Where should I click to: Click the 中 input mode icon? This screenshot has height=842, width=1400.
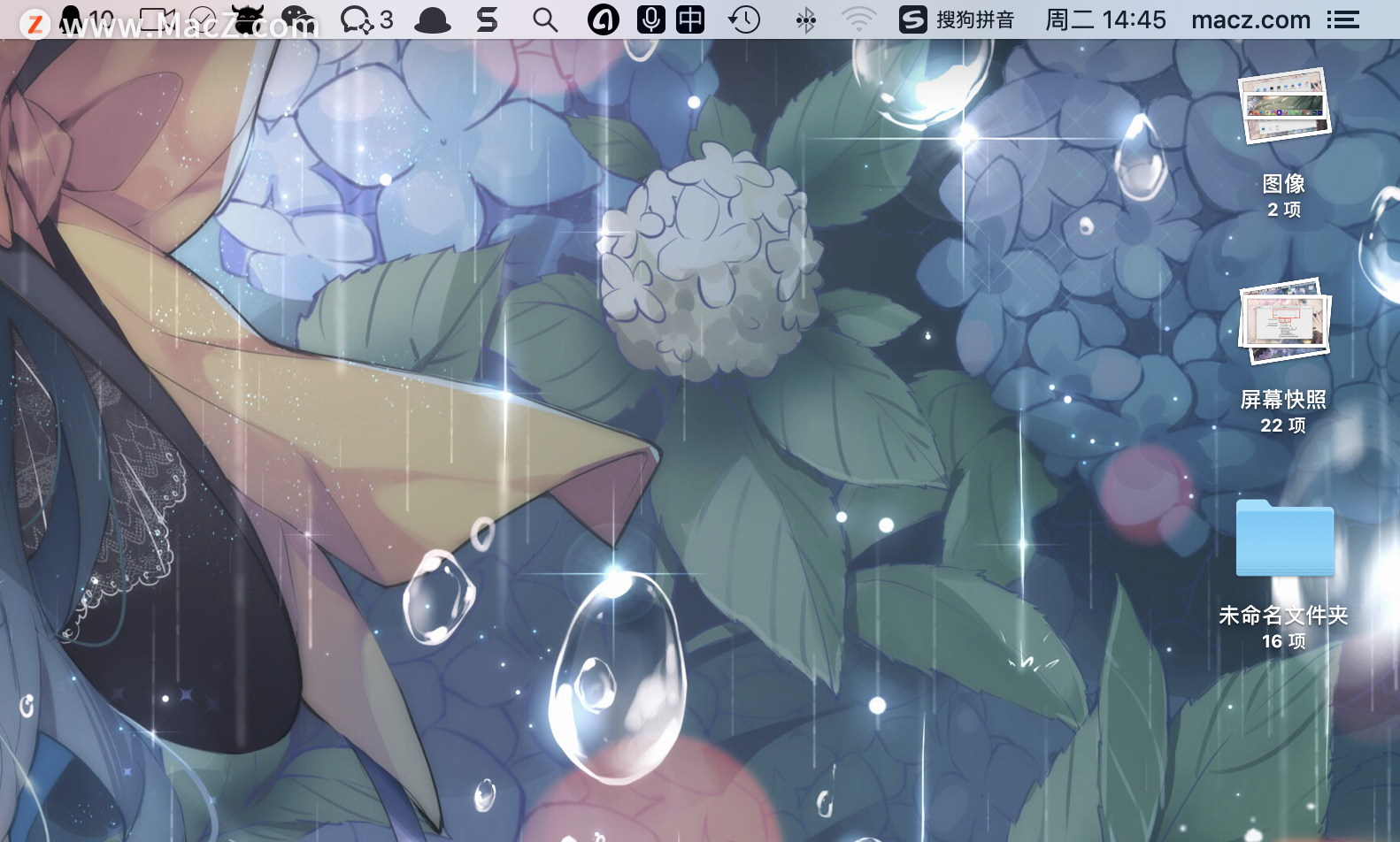tap(690, 19)
